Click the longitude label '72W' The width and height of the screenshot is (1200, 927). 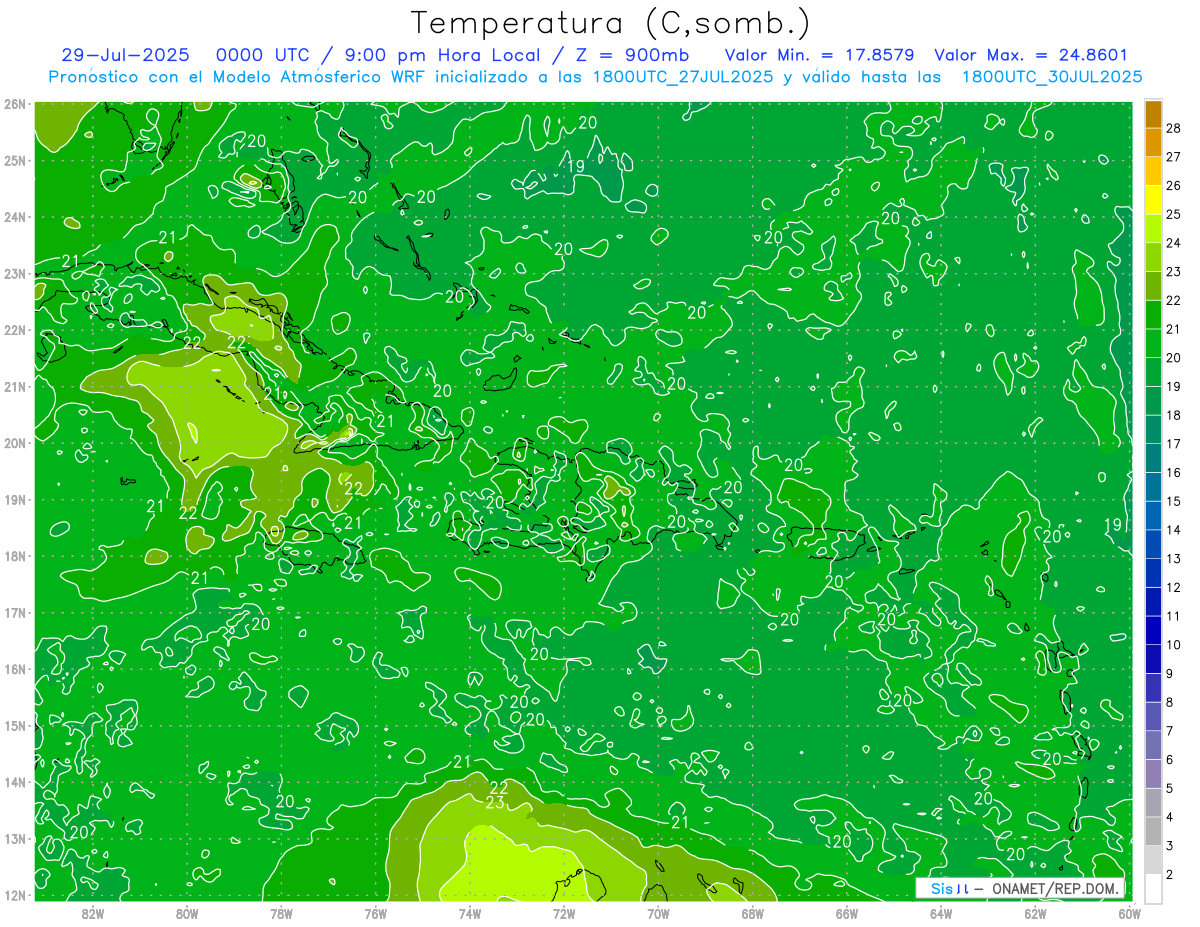point(564,913)
